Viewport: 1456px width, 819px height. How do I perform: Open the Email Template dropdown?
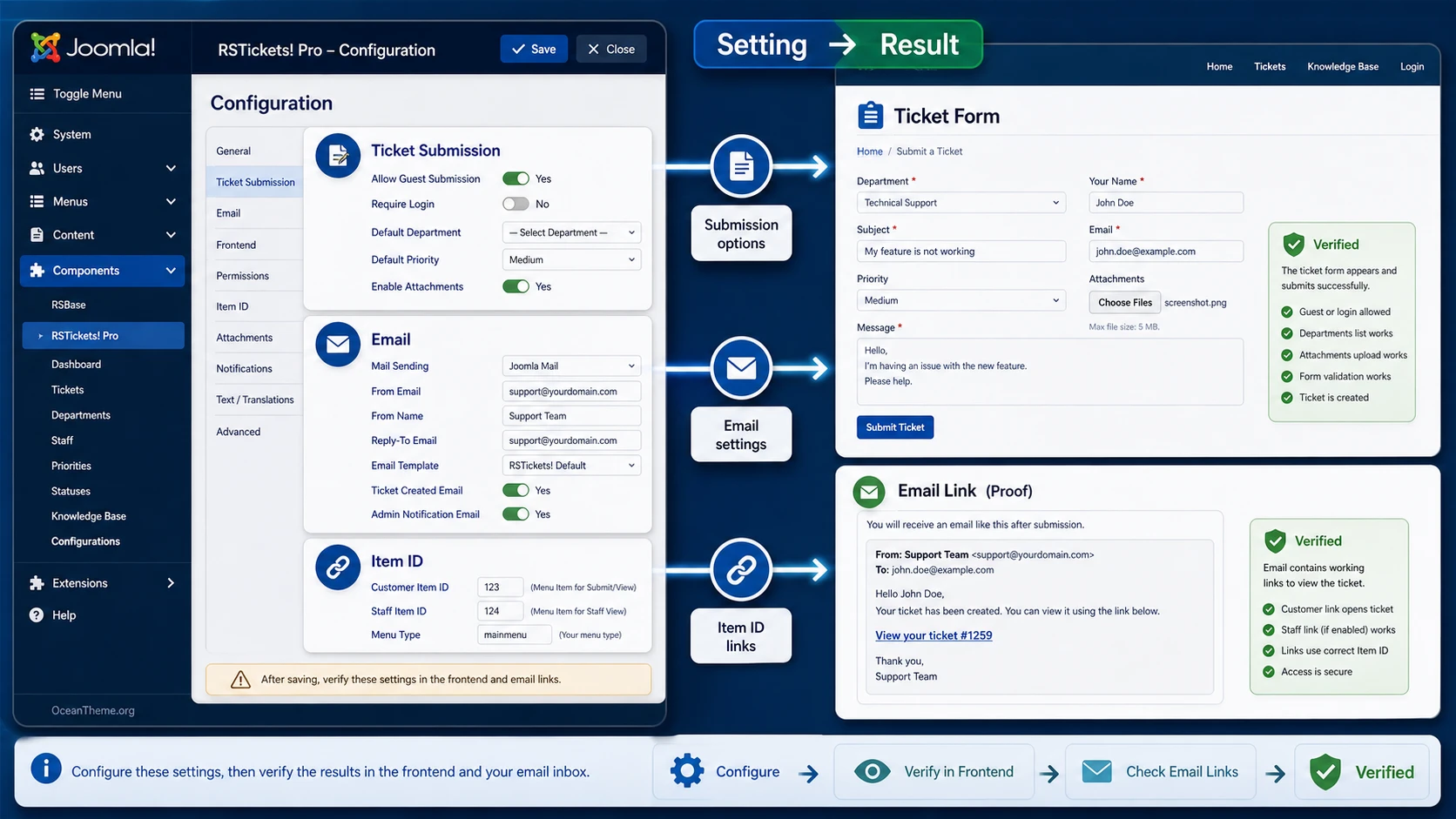[x=571, y=466]
